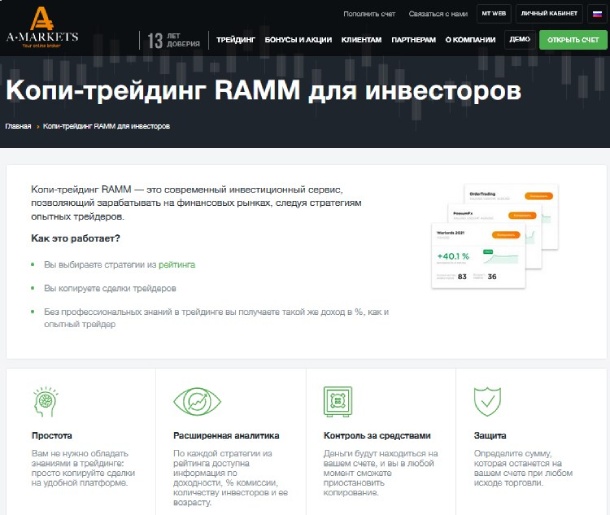Click the eye analytics icon
610x515 pixels.
197,401
